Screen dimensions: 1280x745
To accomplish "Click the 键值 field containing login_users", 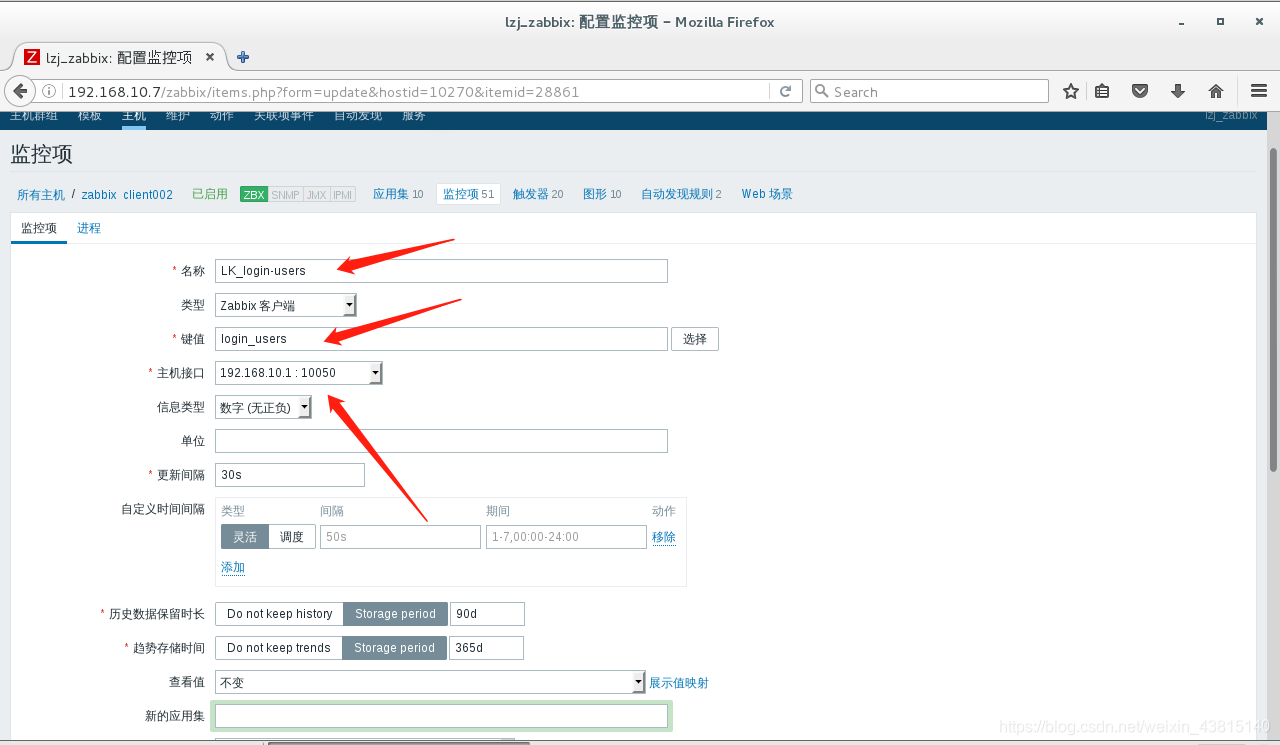I will point(441,339).
